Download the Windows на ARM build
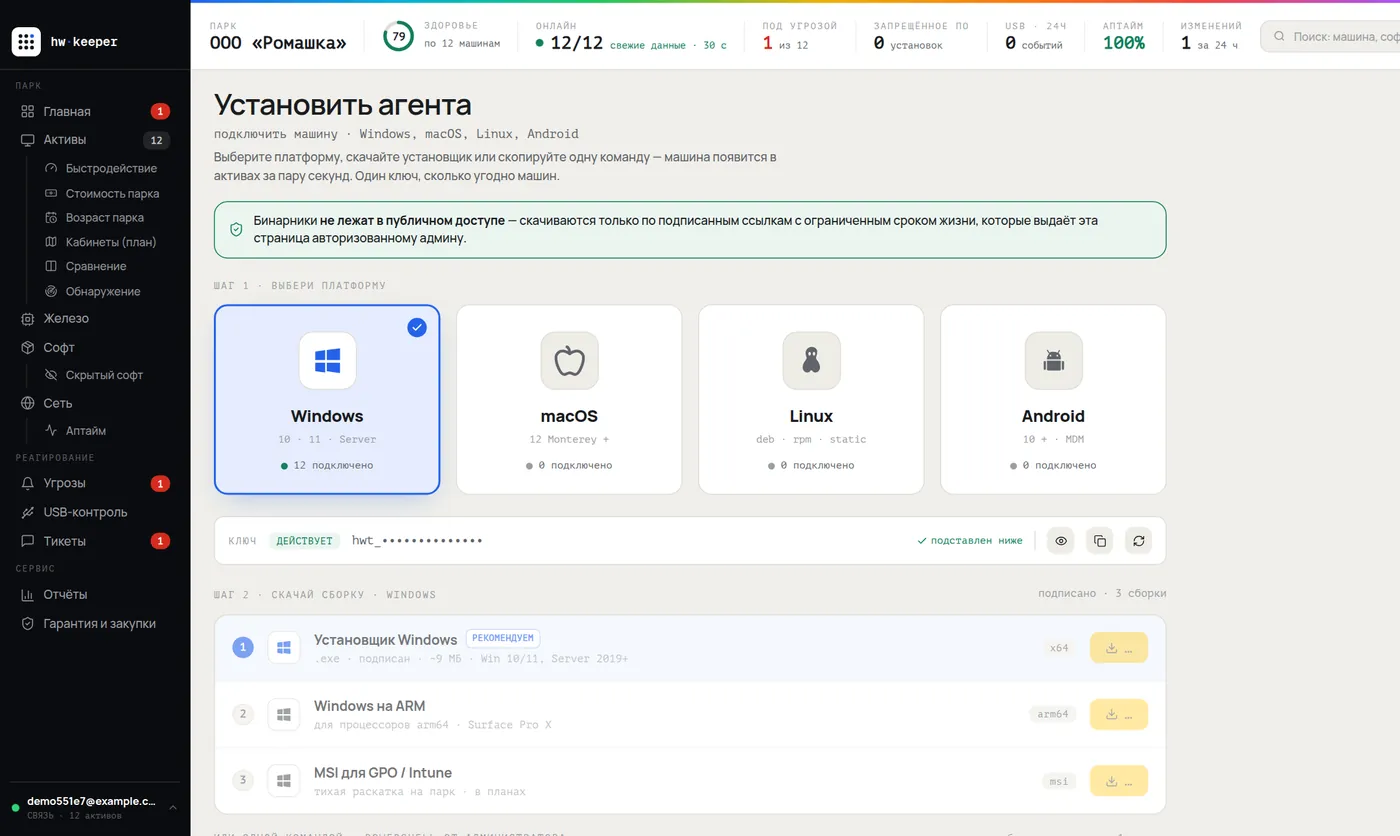1400x836 pixels. tap(1119, 714)
